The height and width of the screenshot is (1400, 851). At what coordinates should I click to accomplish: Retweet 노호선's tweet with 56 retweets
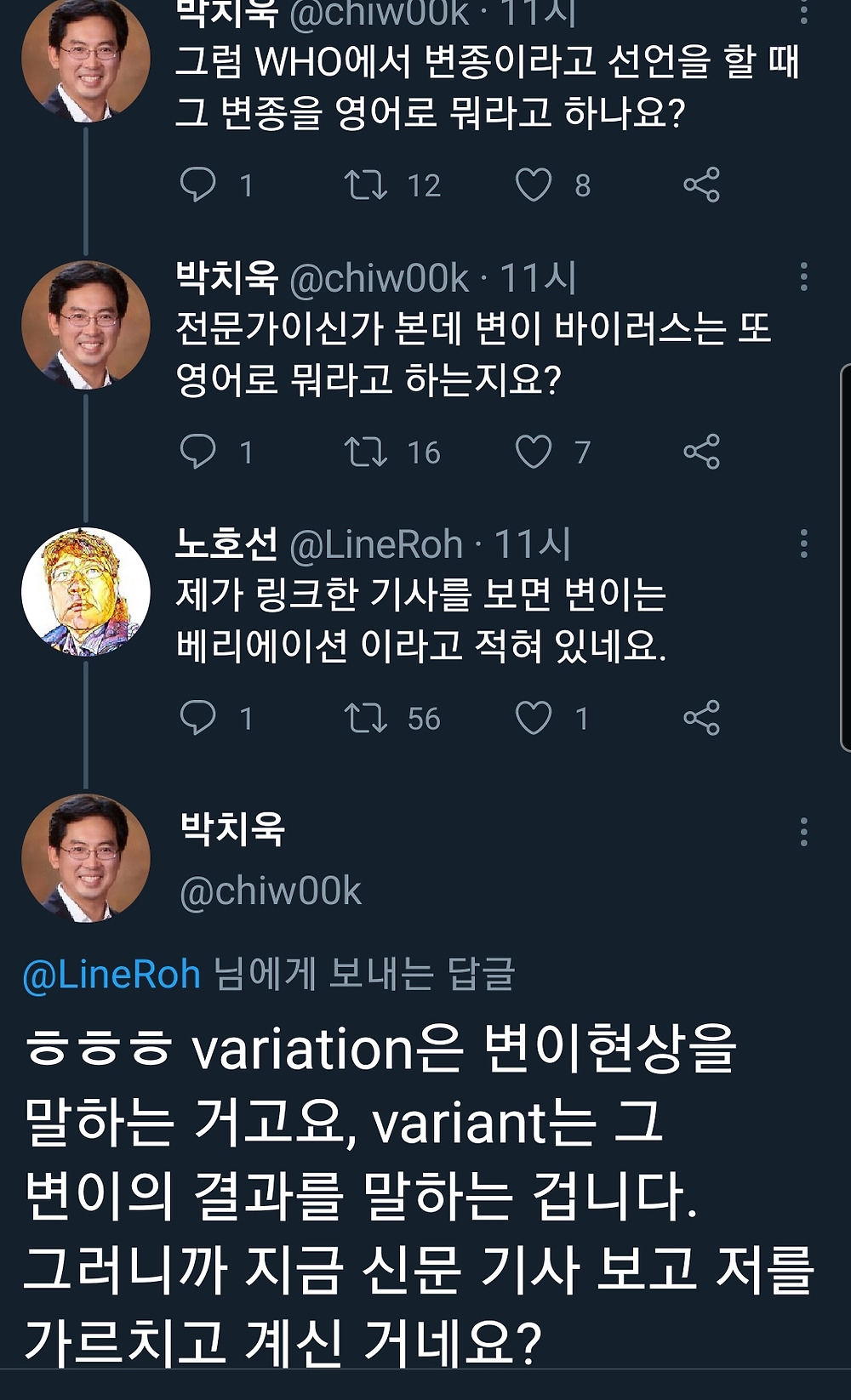pos(366,718)
